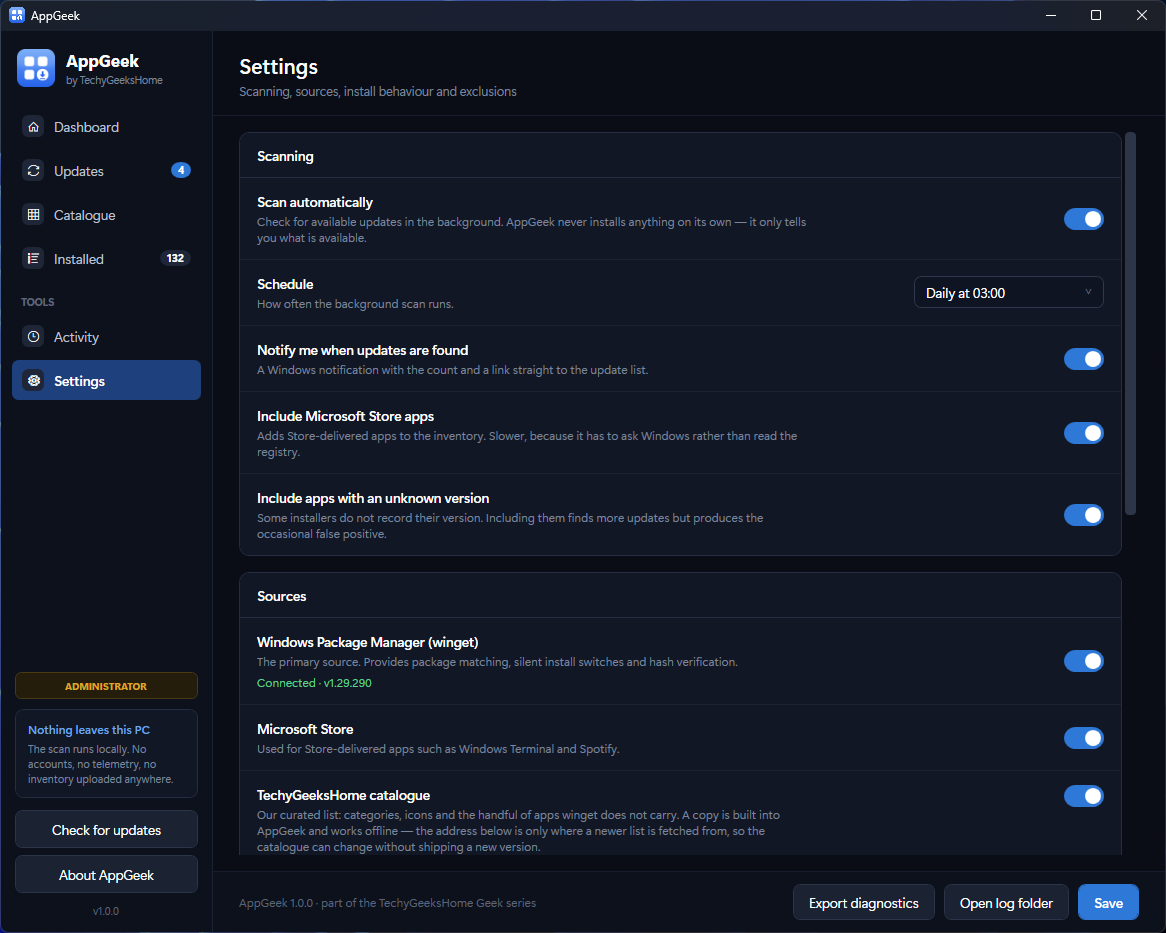This screenshot has height=933, width=1166.
Task: Click the 'Schedule' setting label
Action: pos(285,285)
